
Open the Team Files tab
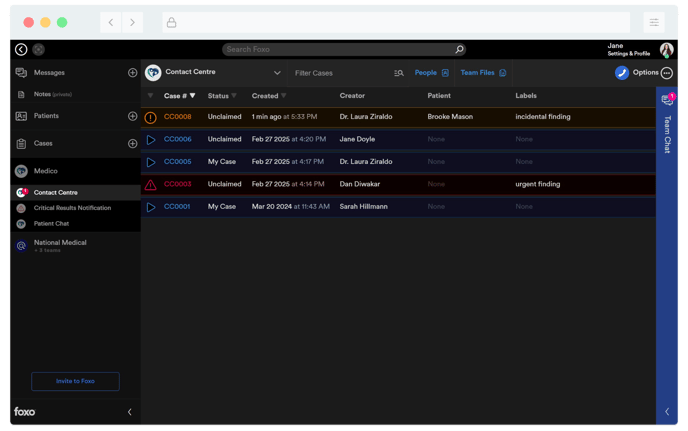click(483, 73)
